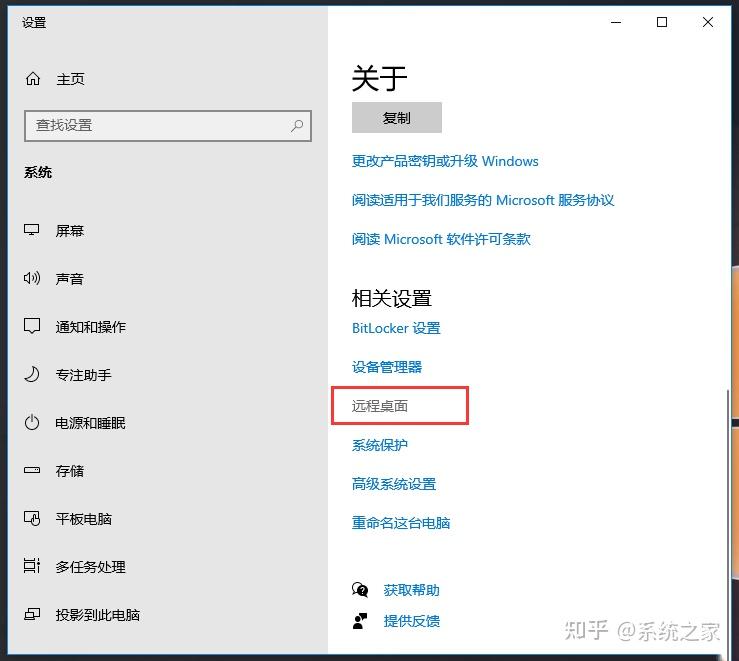Screen dimensions: 739x661
Task: Select 声音 in the sidebar
Action: tap(70, 279)
